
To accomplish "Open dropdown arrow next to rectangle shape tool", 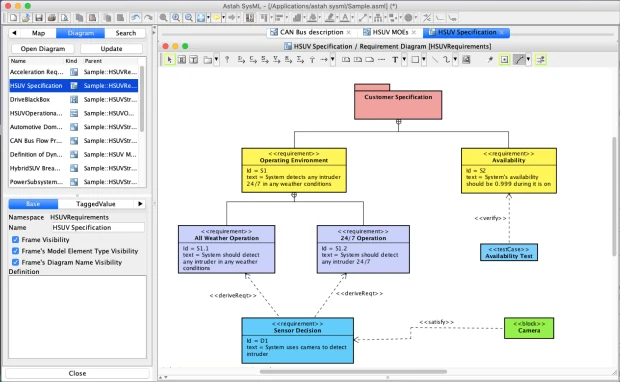I will click(x=423, y=60).
